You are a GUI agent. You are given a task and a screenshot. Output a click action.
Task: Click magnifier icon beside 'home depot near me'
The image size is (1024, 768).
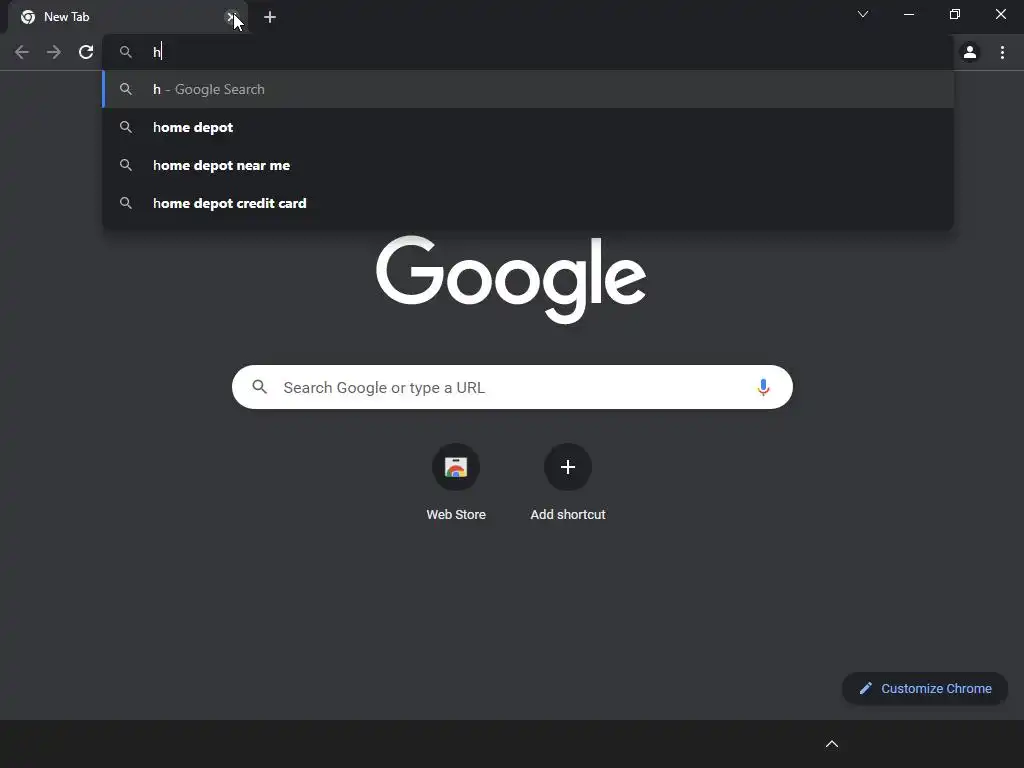point(126,165)
